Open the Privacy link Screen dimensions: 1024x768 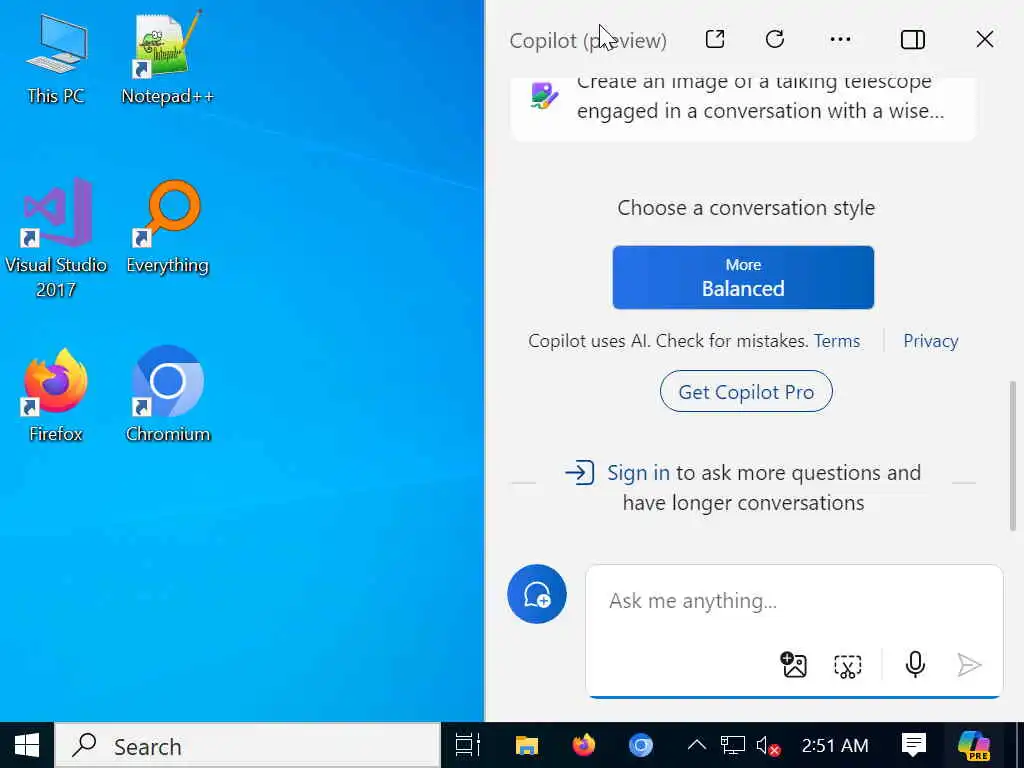coord(931,341)
